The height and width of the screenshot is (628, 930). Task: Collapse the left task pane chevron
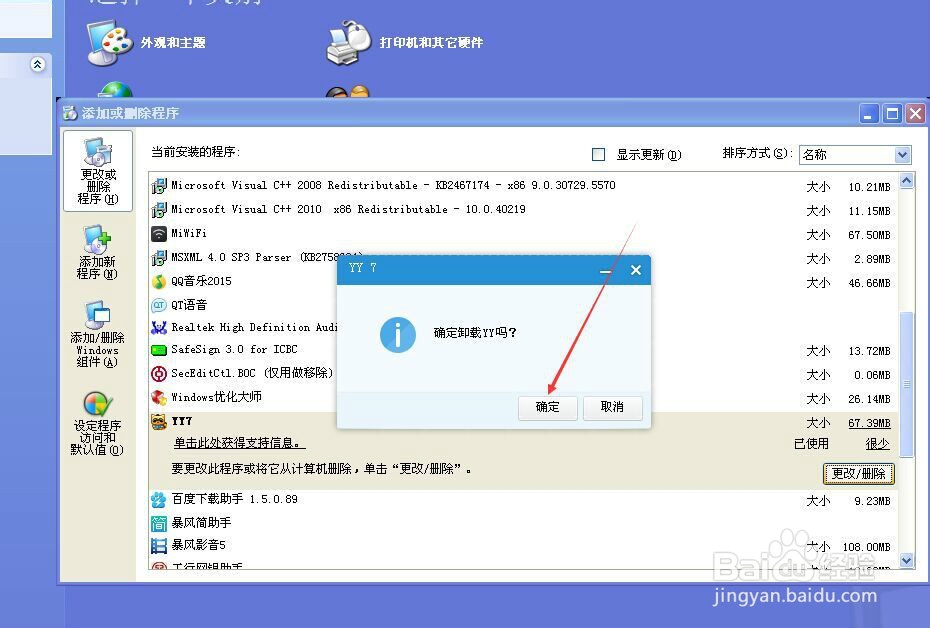point(37,64)
